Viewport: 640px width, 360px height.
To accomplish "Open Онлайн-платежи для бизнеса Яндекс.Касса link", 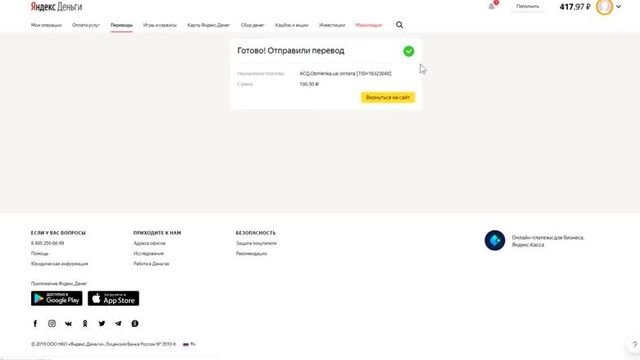I will 548,241.
